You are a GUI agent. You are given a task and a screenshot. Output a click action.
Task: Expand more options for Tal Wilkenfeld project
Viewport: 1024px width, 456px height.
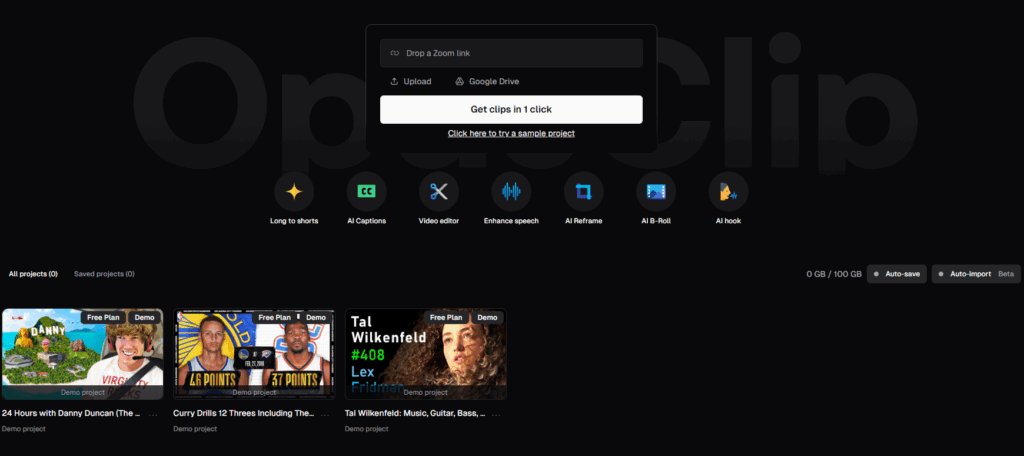[x=497, y=412]
